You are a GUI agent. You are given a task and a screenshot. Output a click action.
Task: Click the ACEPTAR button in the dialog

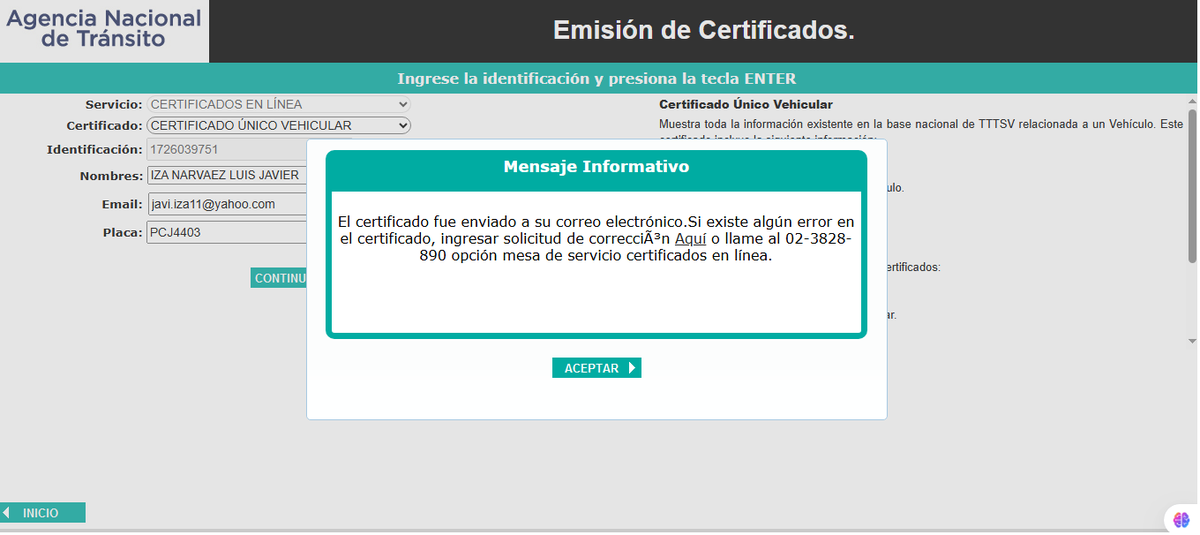(x=596, y=368)
